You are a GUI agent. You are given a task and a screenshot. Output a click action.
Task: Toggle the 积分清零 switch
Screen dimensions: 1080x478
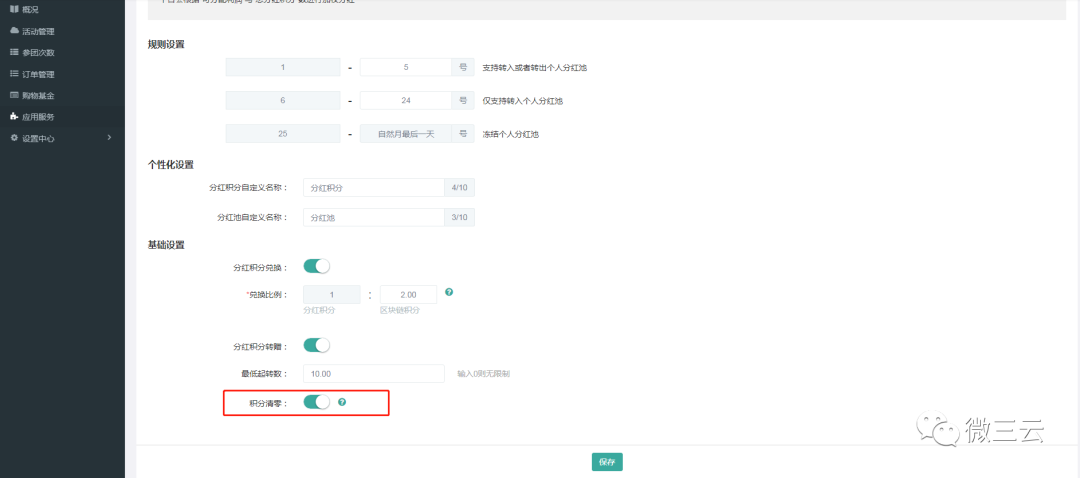[x=317, y=402]
